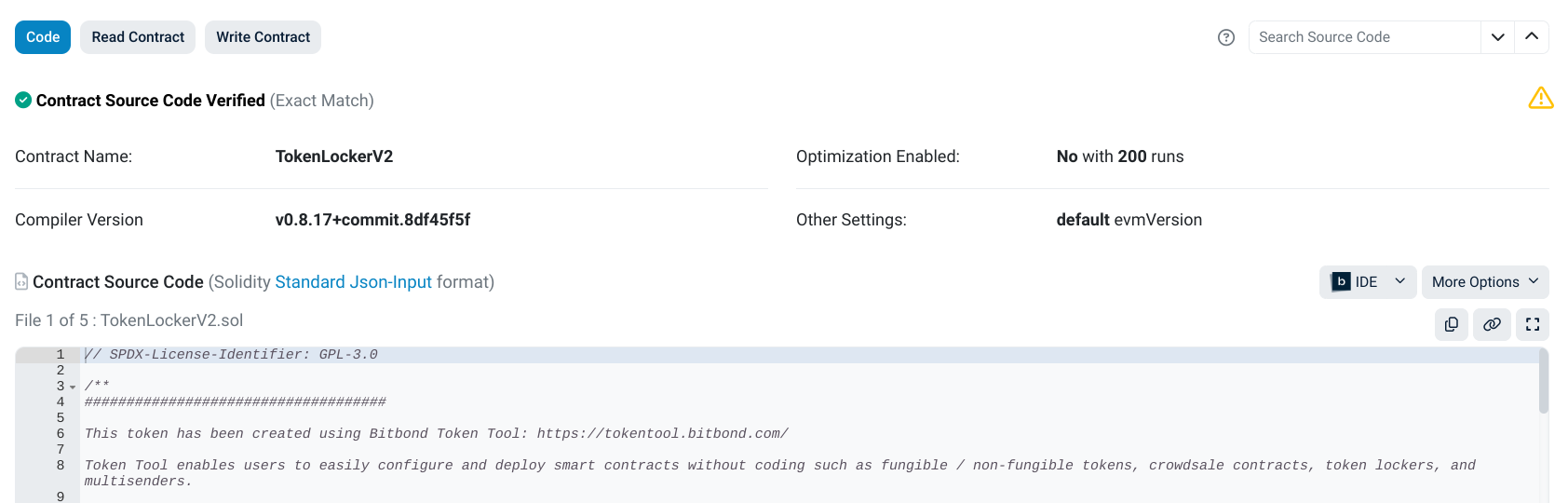The image size is (1568, 503).
Task: Open the Standard Json-Input link
Action: point(353,282)
